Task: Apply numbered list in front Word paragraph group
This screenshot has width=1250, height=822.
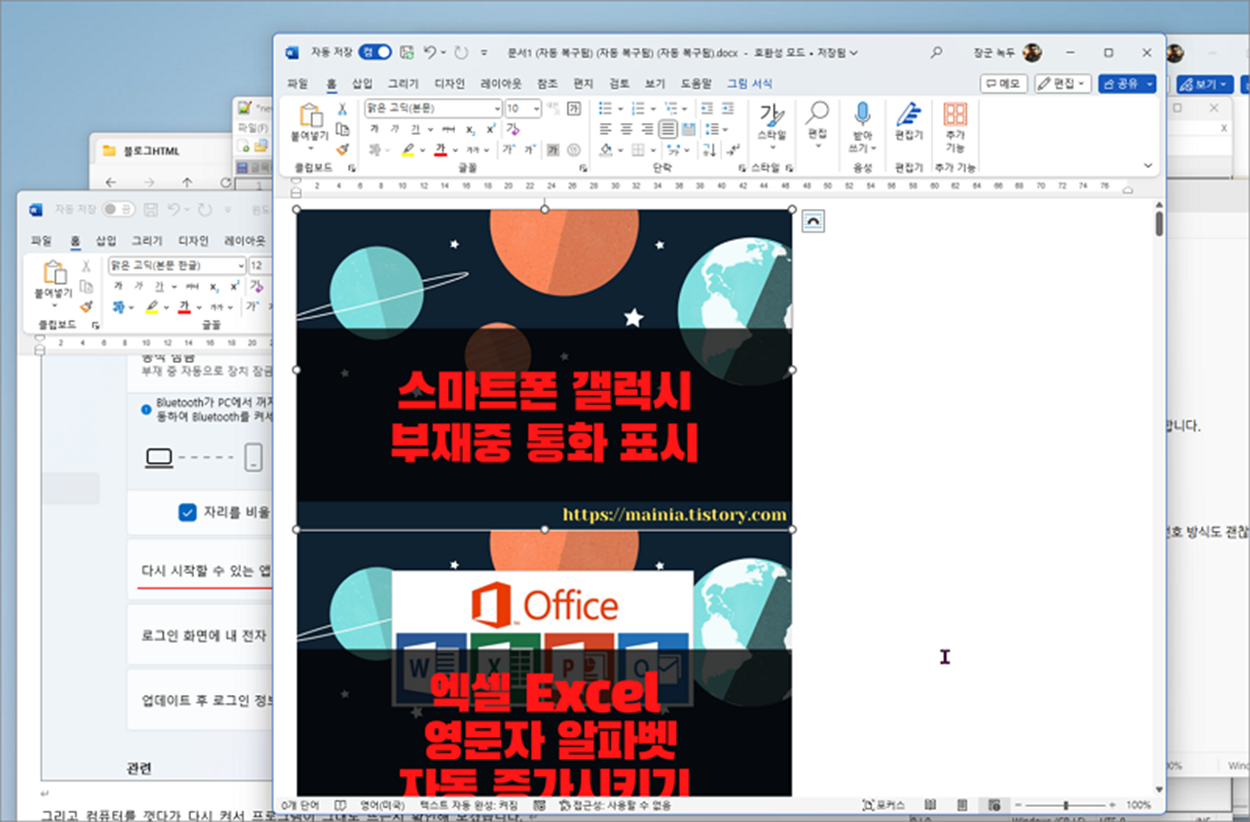Action: pos(637,108)
